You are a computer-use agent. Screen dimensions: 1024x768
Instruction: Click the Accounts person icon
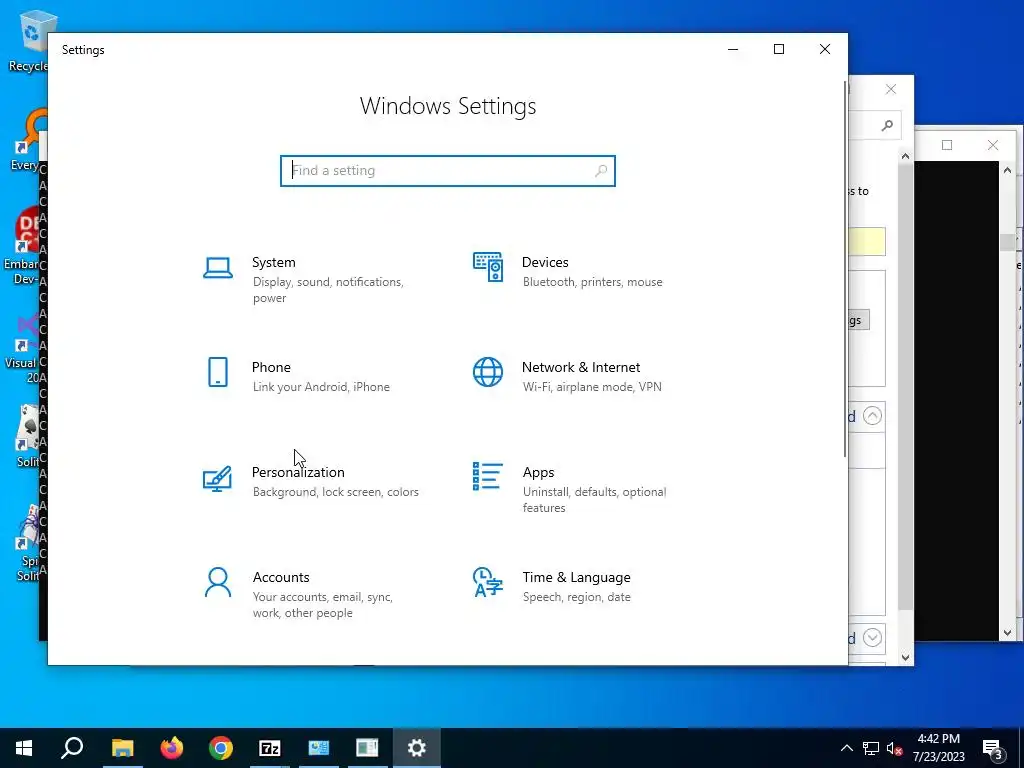(217, 583)
